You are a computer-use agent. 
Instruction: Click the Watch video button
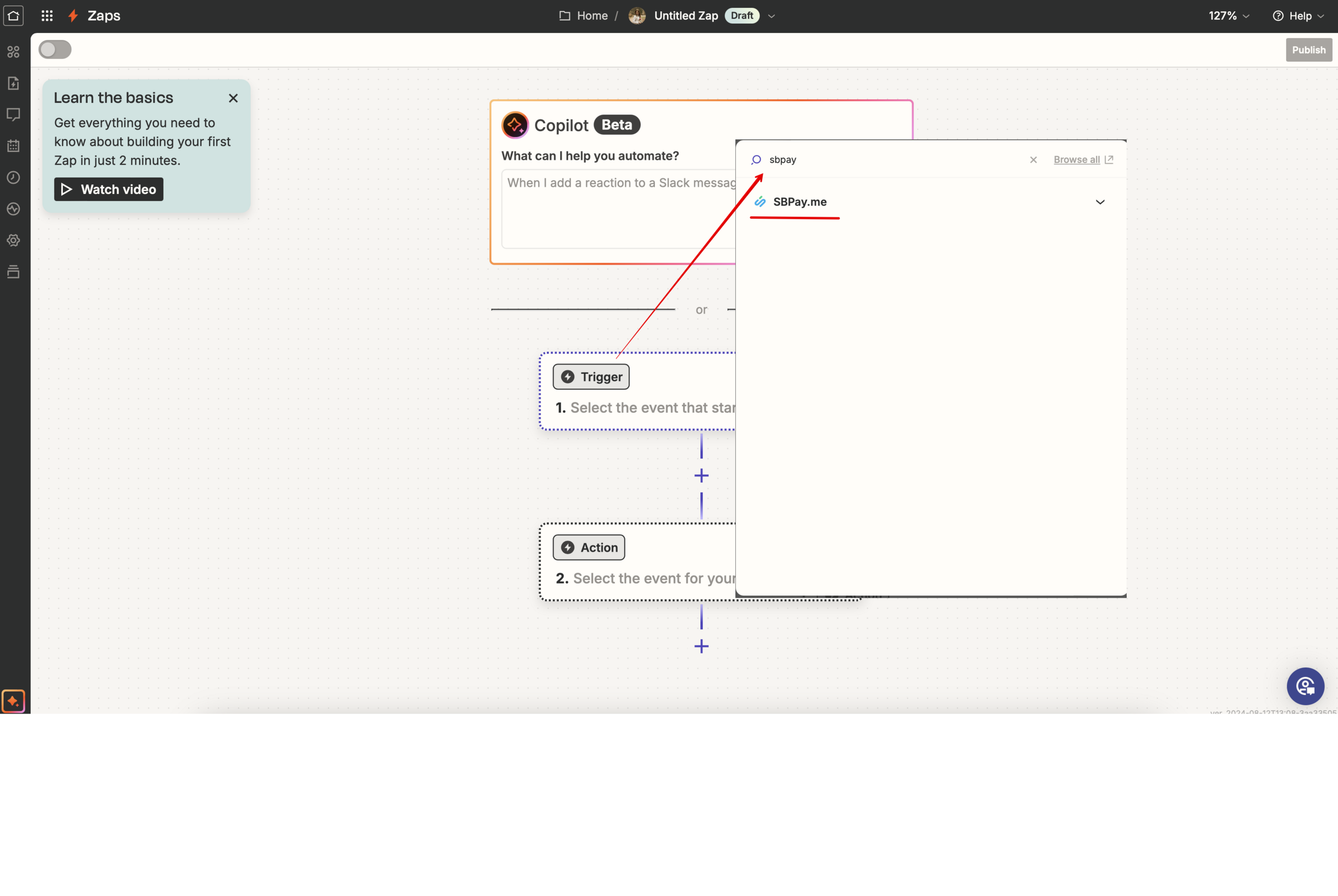click(x=109, y=190)
